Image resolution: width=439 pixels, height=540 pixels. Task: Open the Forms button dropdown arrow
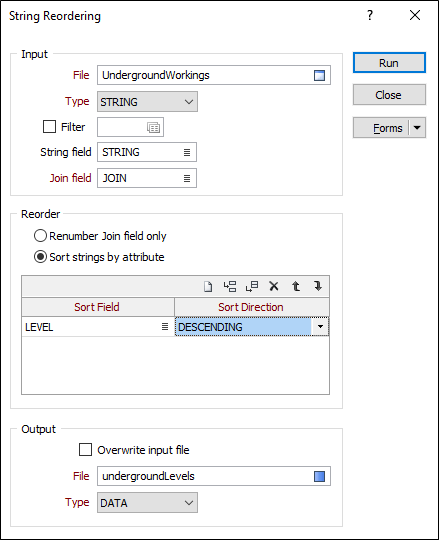pyautogui.click(x=417, y=128)
